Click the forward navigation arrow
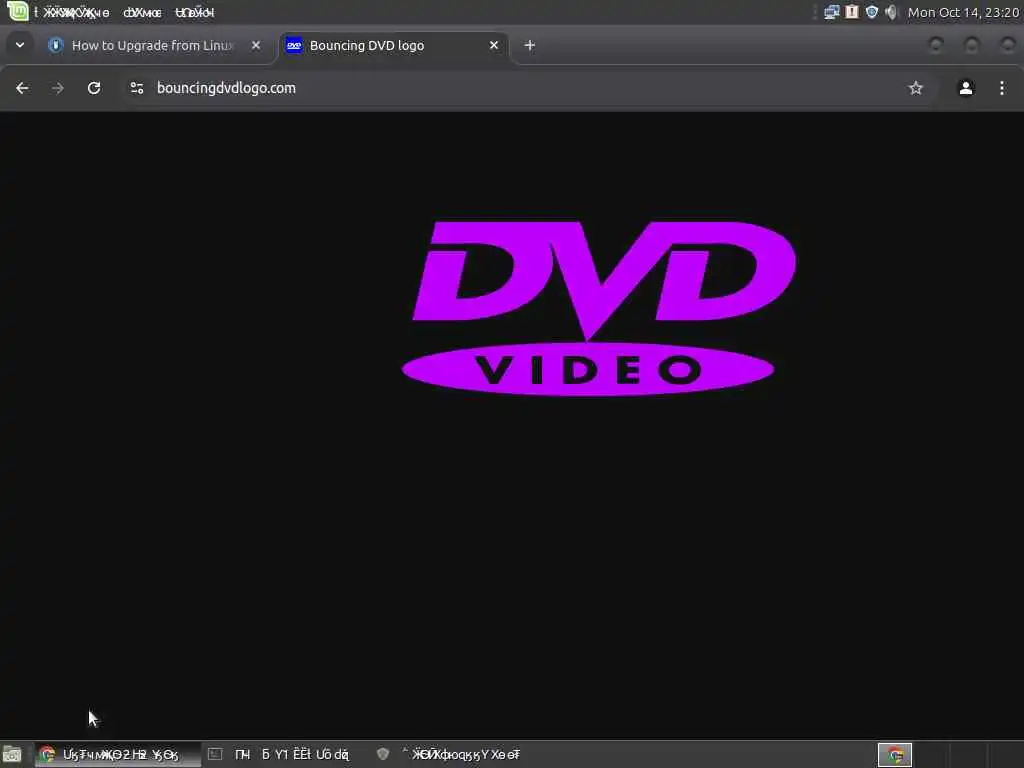Viewport: 1024px width, 768px height. [x=58, y=88]
